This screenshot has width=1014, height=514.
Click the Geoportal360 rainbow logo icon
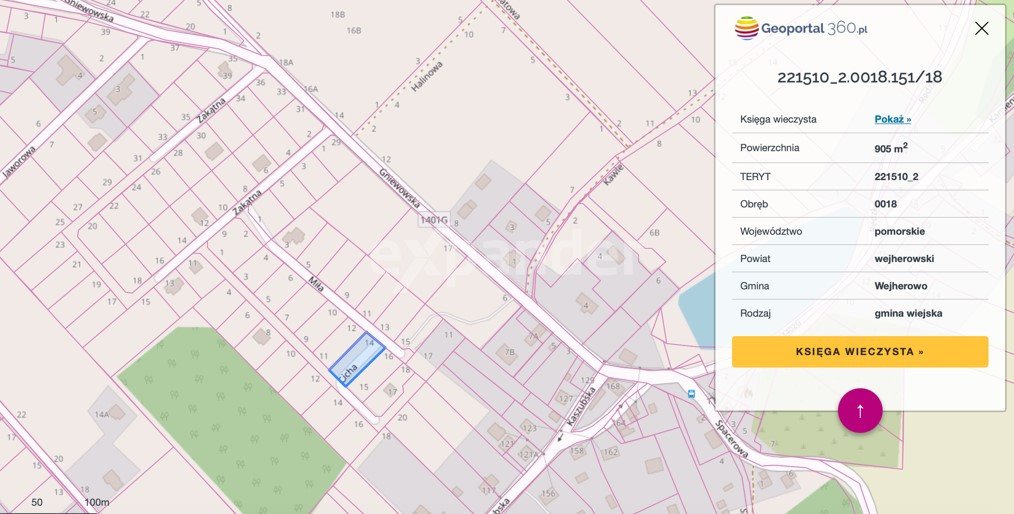tap(746, 28)
